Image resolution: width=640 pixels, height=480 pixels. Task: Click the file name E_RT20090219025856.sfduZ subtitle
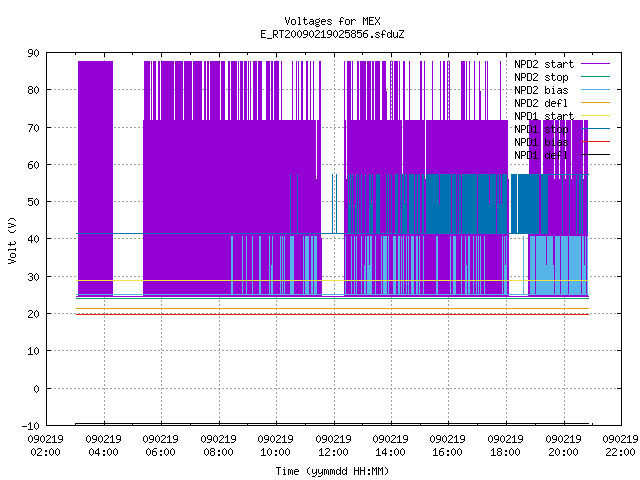[x=332, y=34]
